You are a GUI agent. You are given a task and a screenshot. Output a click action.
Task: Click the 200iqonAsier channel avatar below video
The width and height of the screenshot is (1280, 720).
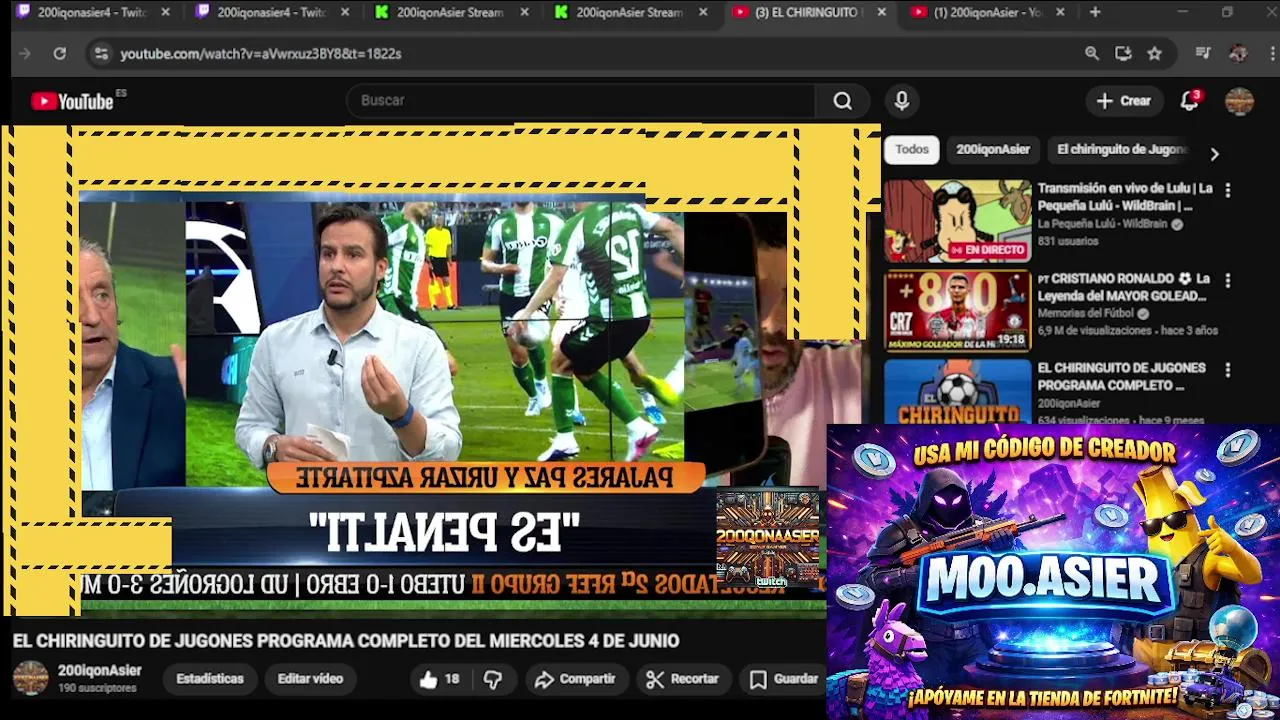30,678
